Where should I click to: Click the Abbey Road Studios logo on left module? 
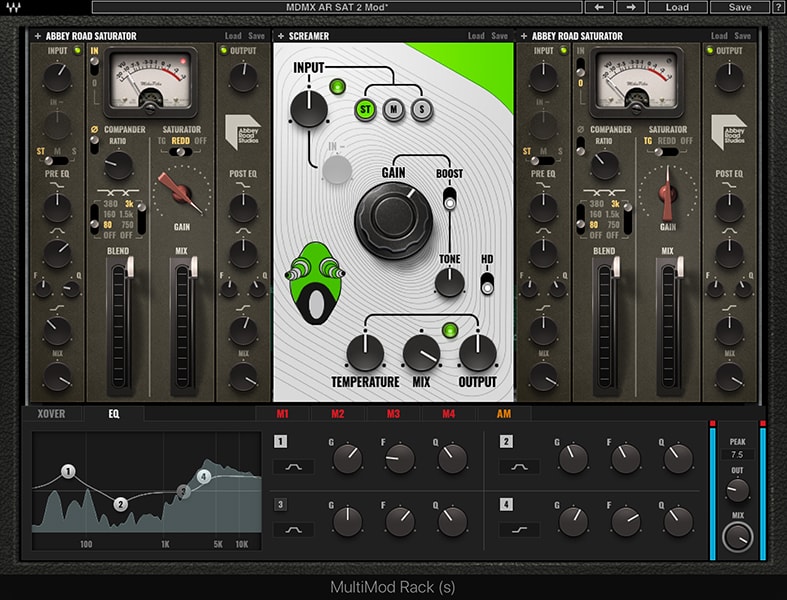point(243,132)
